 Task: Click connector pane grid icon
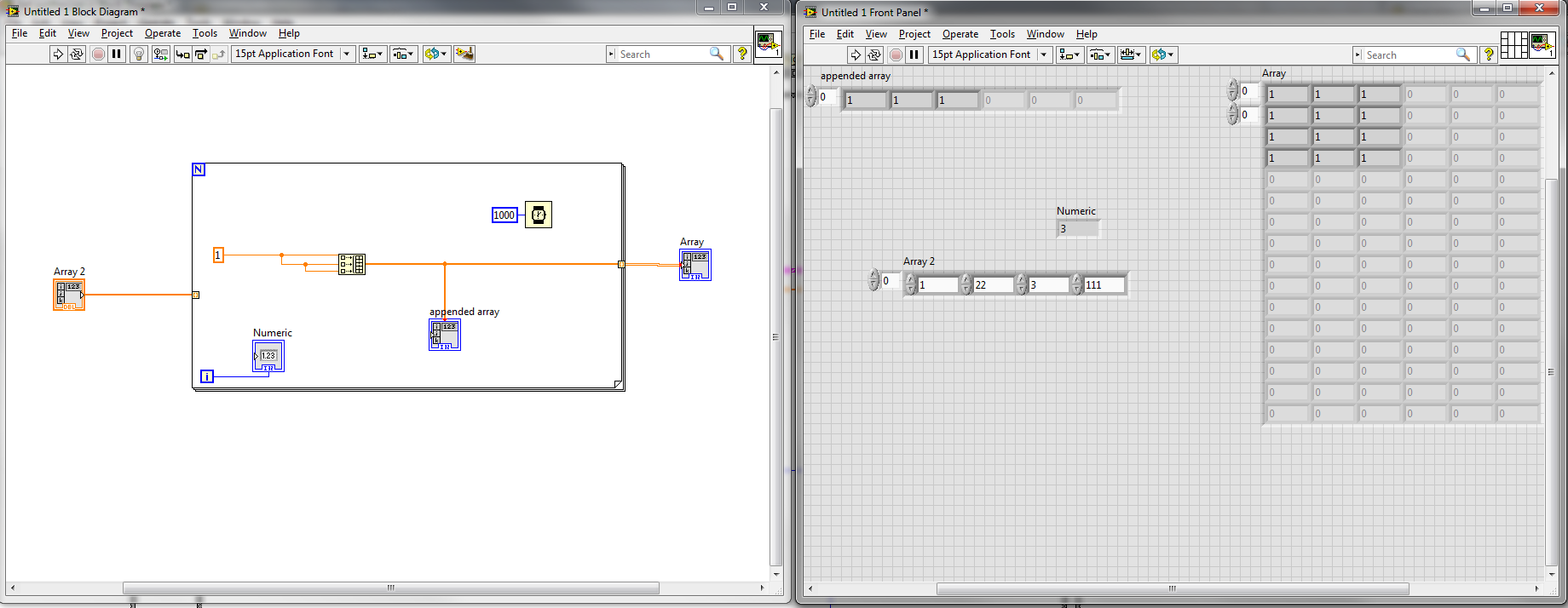coord(1514,45)
